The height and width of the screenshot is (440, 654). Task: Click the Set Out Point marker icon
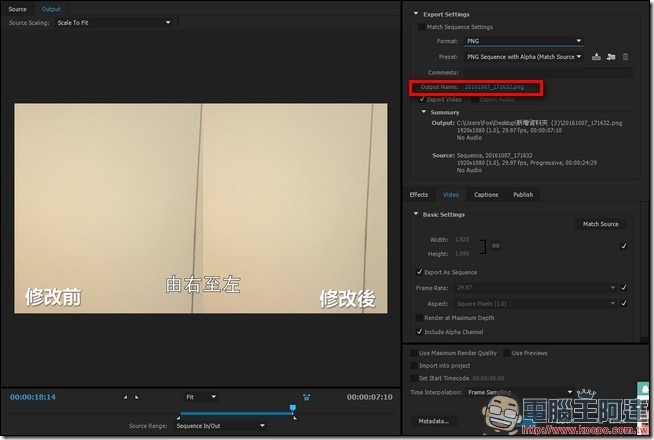[137, 397]
